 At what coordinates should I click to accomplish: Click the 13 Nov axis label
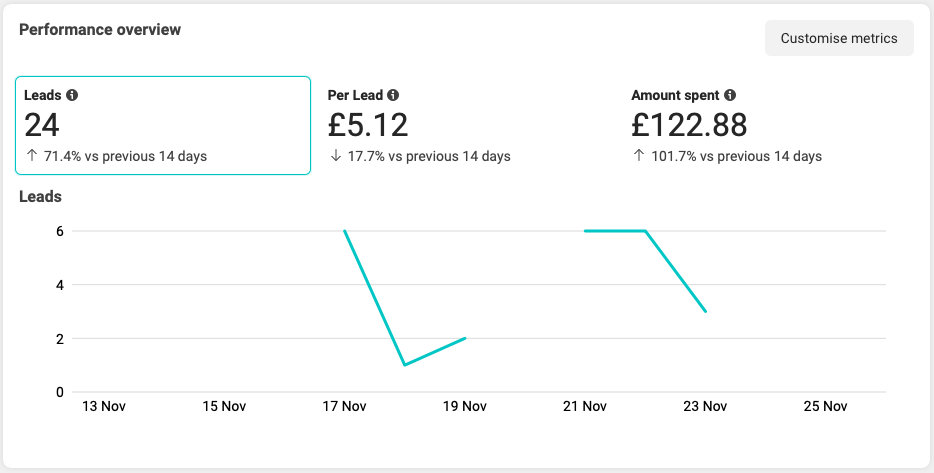103,406
